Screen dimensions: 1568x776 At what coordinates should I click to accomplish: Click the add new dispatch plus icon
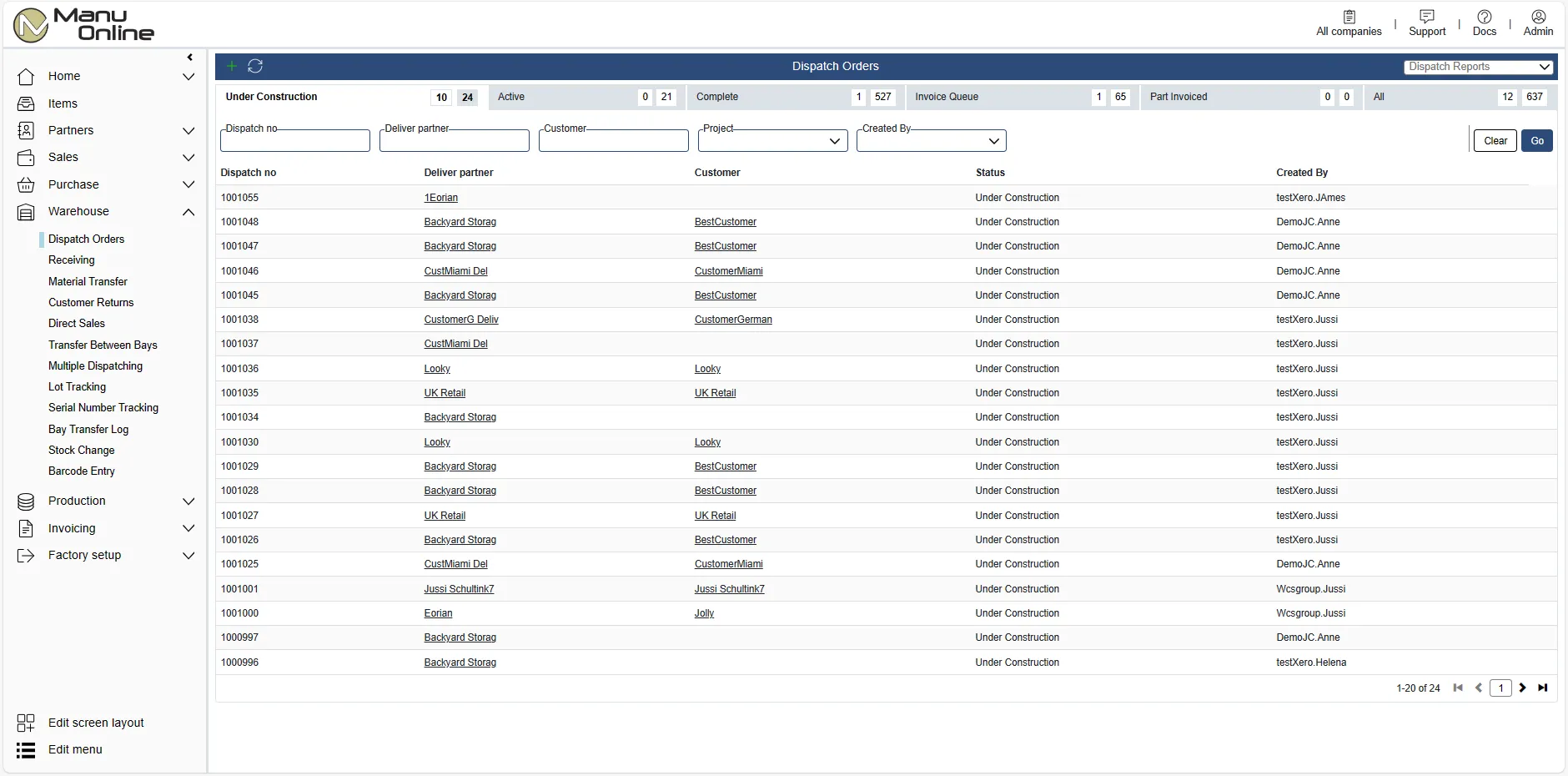click(x=231, y=66)
